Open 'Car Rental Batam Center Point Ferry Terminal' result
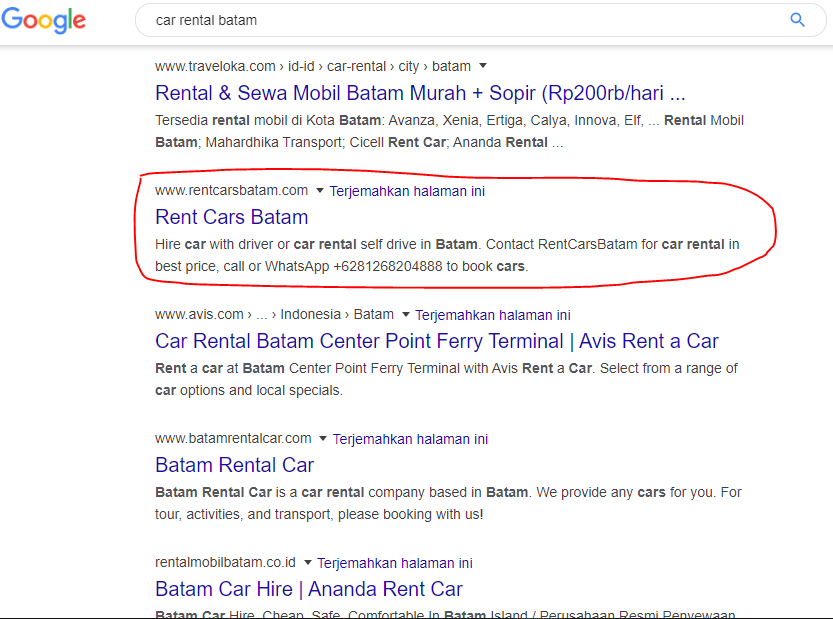 (x=437, y=341)
